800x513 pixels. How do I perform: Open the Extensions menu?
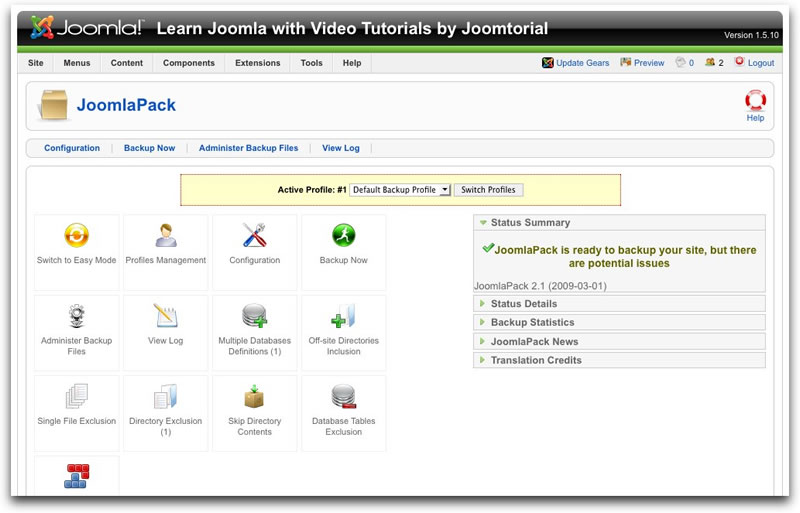pyautogui.click(x=258, y=63)
